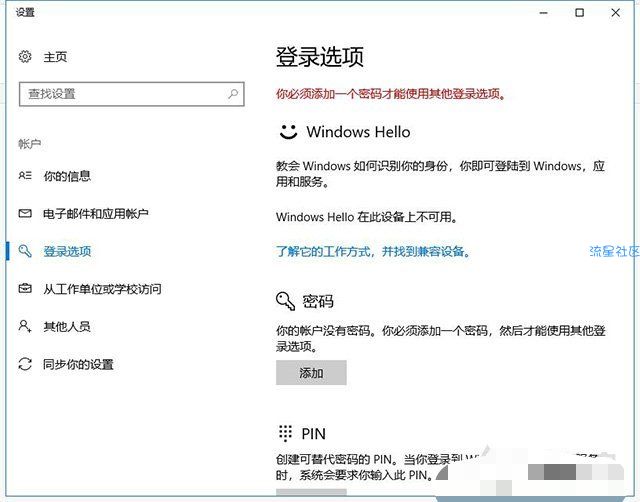
Task: Focus the 查找设置 search field
Action: coord(131,94)
